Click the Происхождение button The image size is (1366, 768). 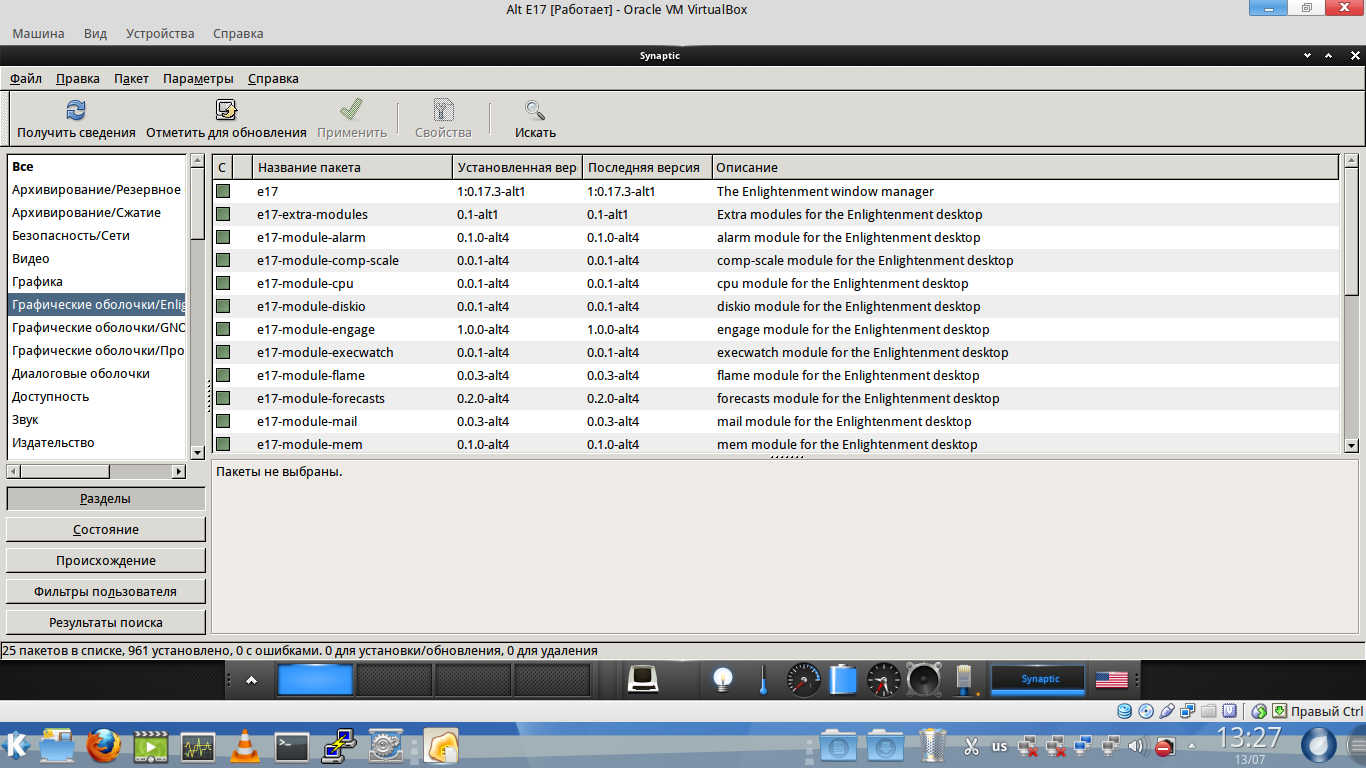[x=106, y=560]
